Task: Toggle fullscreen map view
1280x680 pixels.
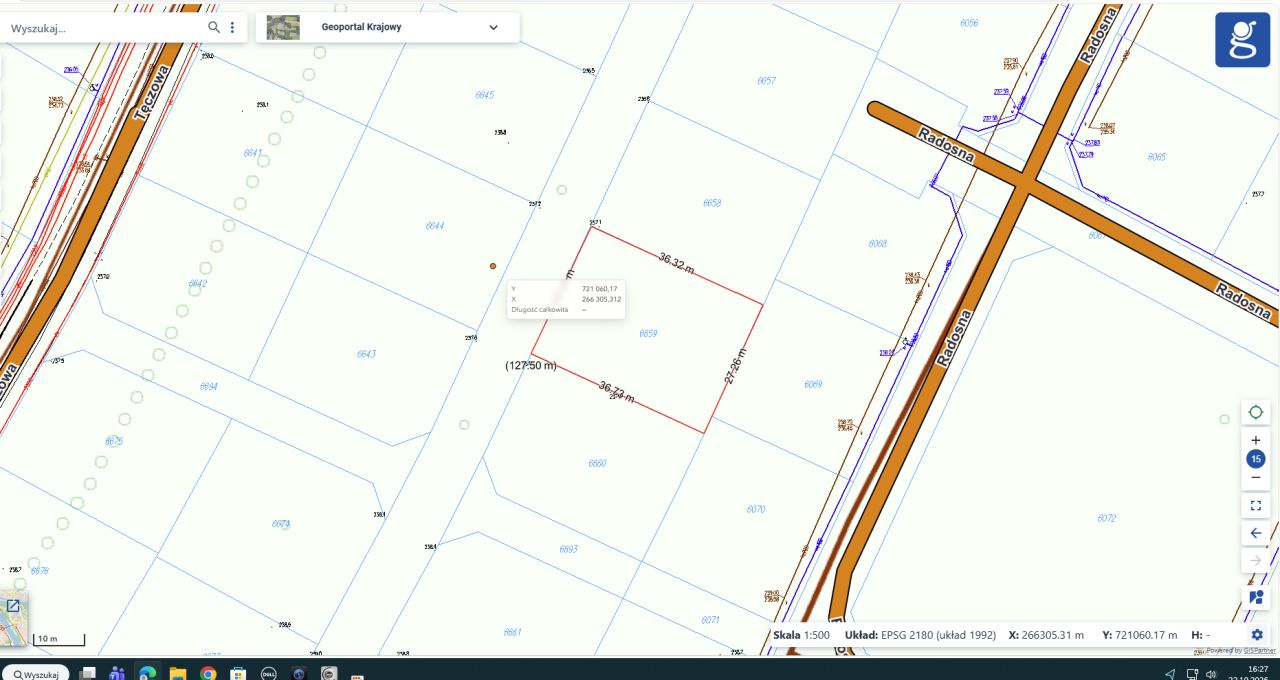Action: pyautogui.click(x=1256, y=505)
